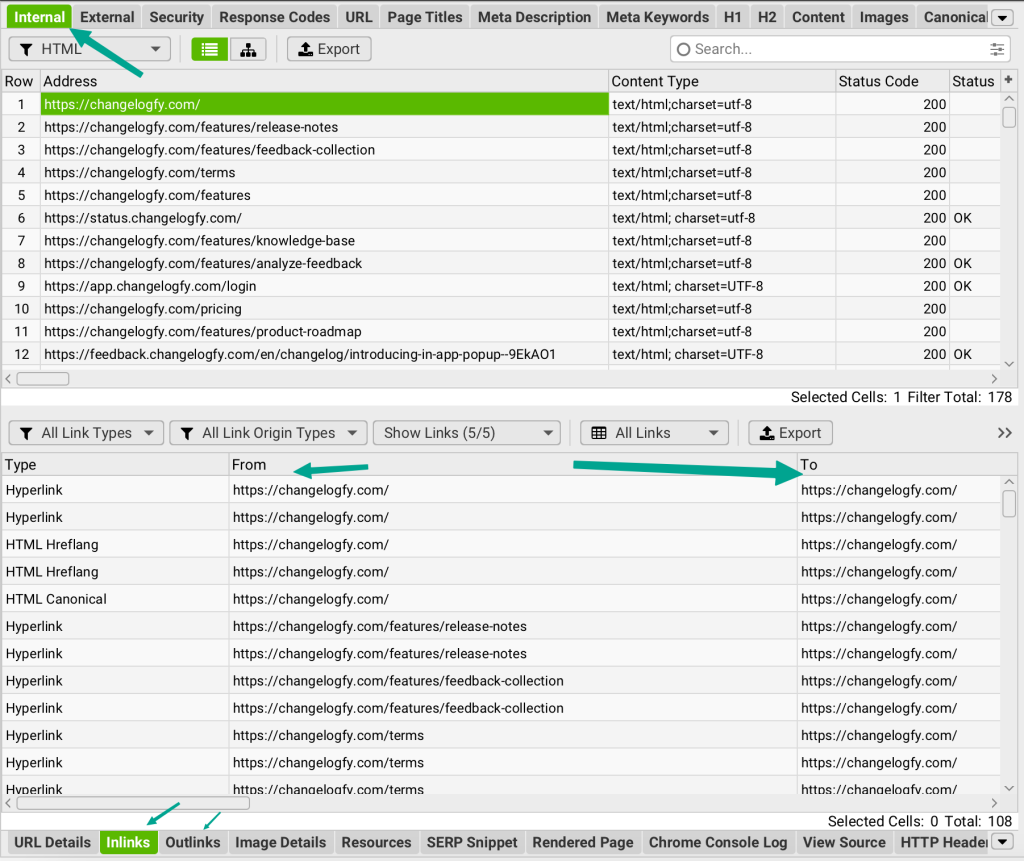Show more top tabs overflow arrow
This screenshot has height=861, width=1024.
click(1002, 18)
